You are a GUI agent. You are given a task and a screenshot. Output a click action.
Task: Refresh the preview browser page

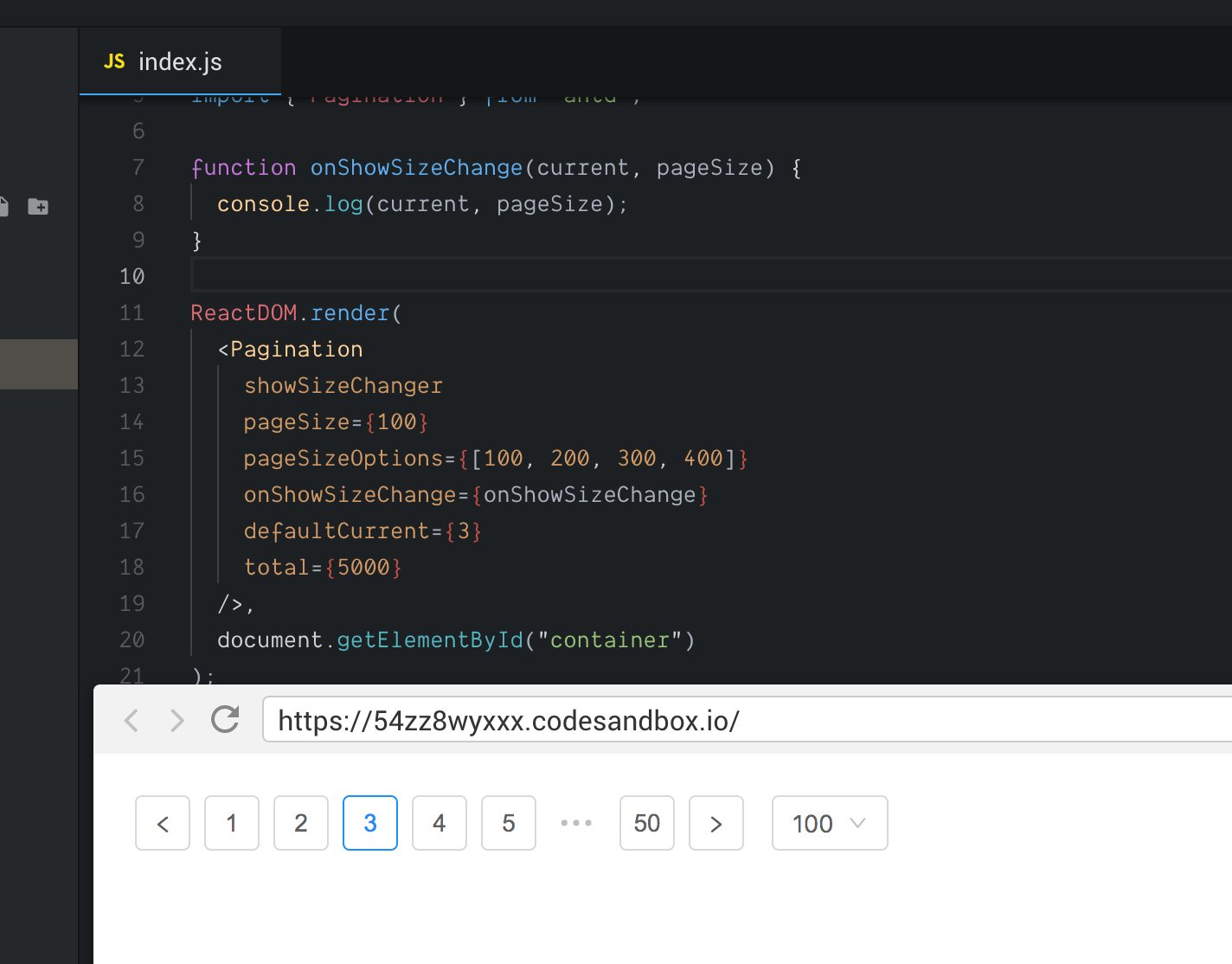(224, 719)
